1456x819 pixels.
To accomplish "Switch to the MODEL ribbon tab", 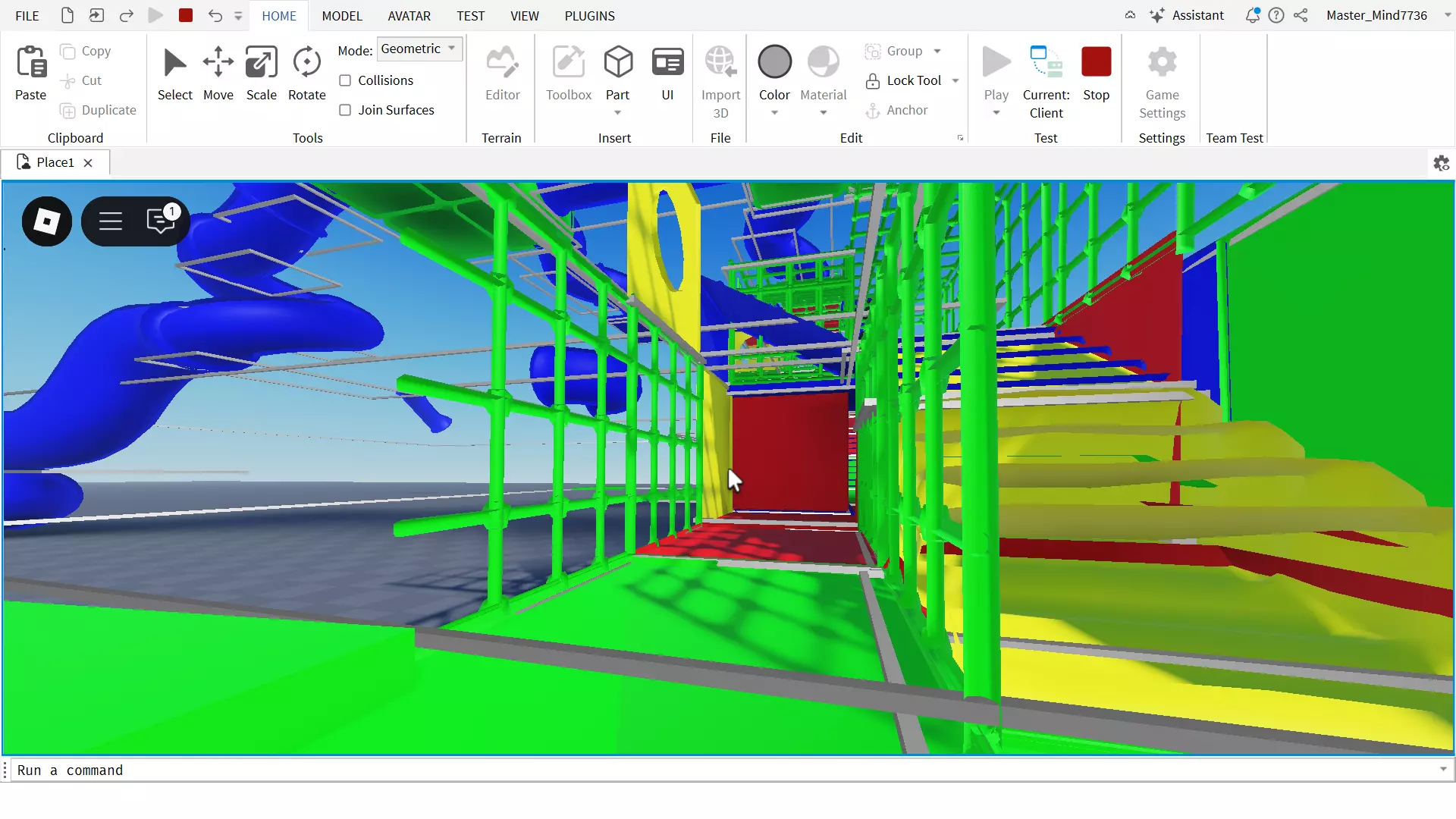I will point(342,16).
